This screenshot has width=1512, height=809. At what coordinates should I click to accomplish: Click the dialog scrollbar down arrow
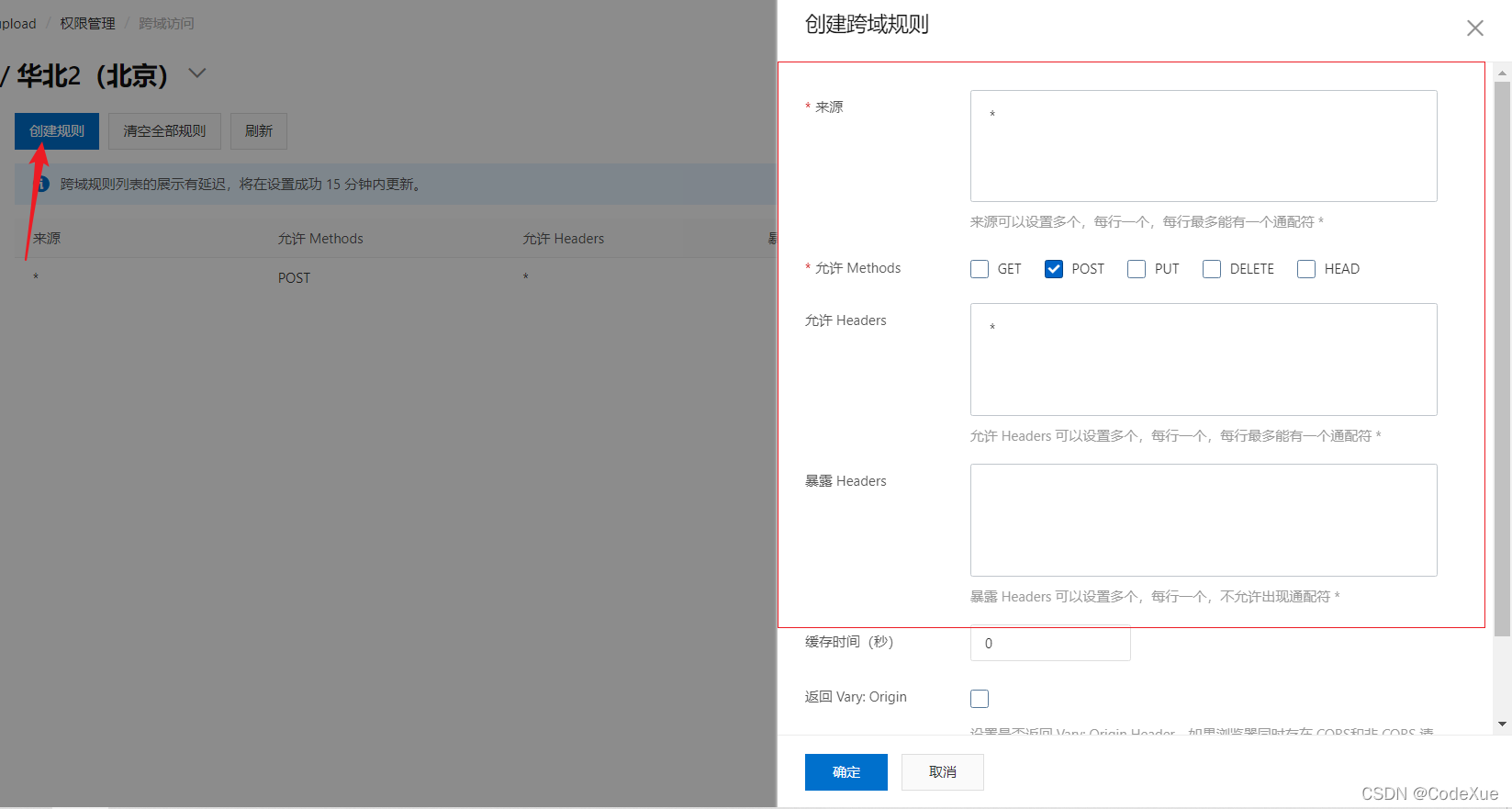click(x=1503, y=725)
